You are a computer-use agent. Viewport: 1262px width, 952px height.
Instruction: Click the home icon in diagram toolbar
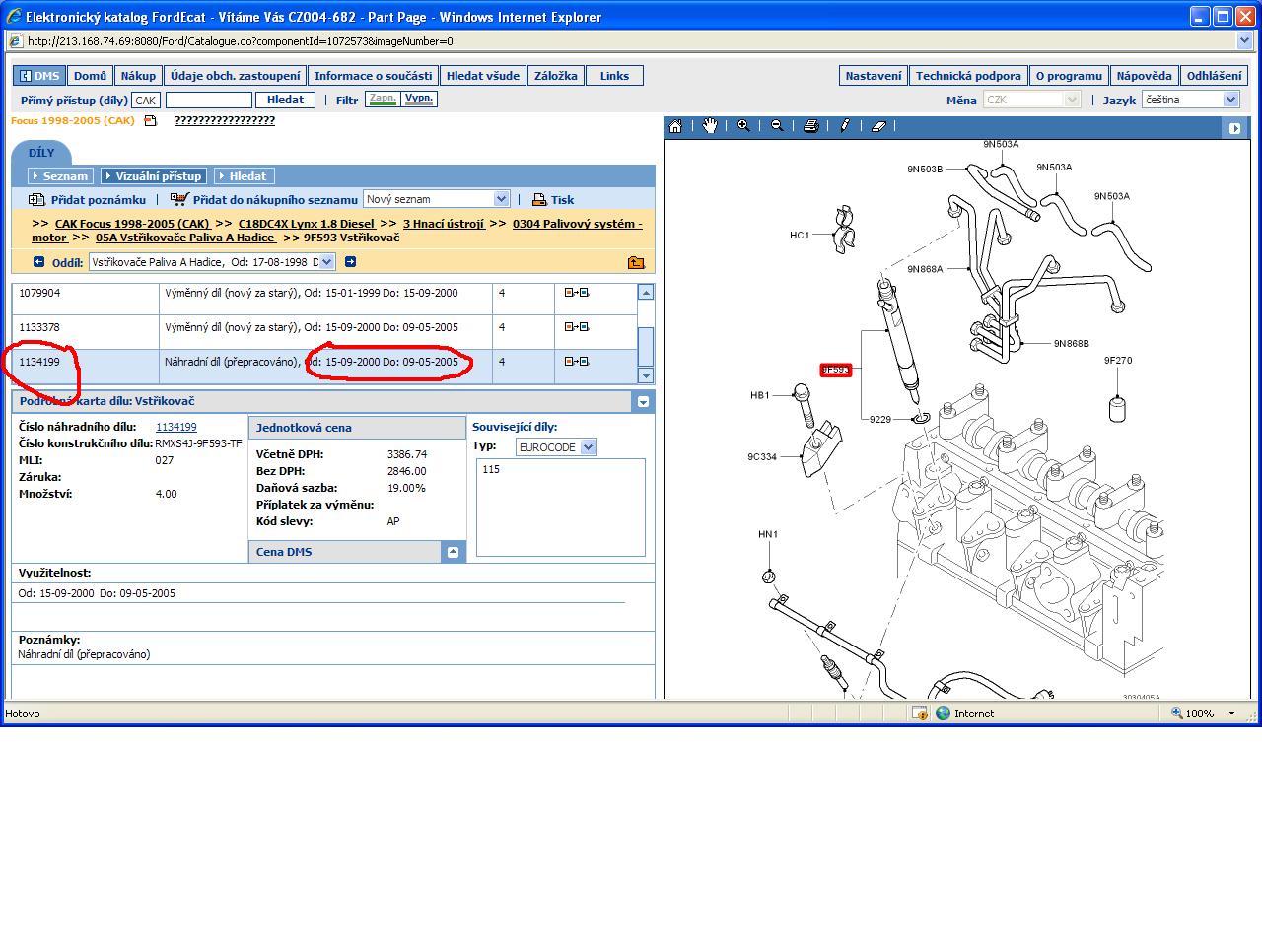[x=675, y=126]
